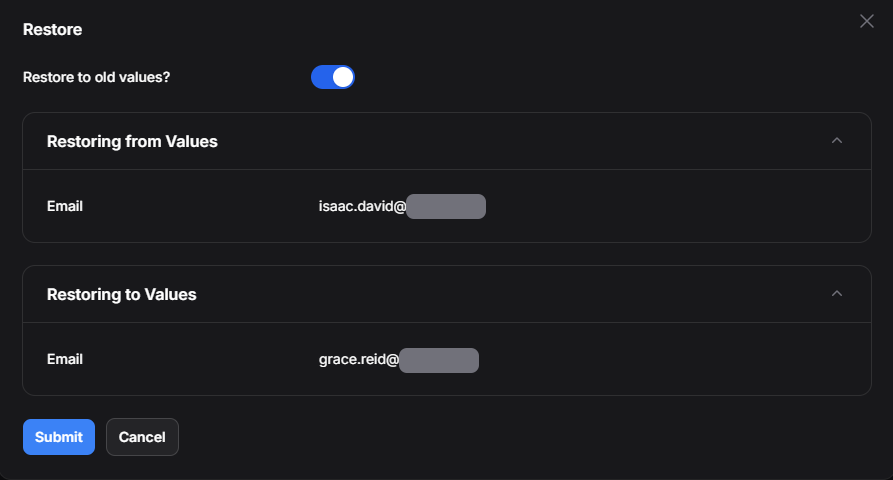Viewport: 893px width, 480px height.
Task: Click the Submit button
Action: click(x=59, y=437)
